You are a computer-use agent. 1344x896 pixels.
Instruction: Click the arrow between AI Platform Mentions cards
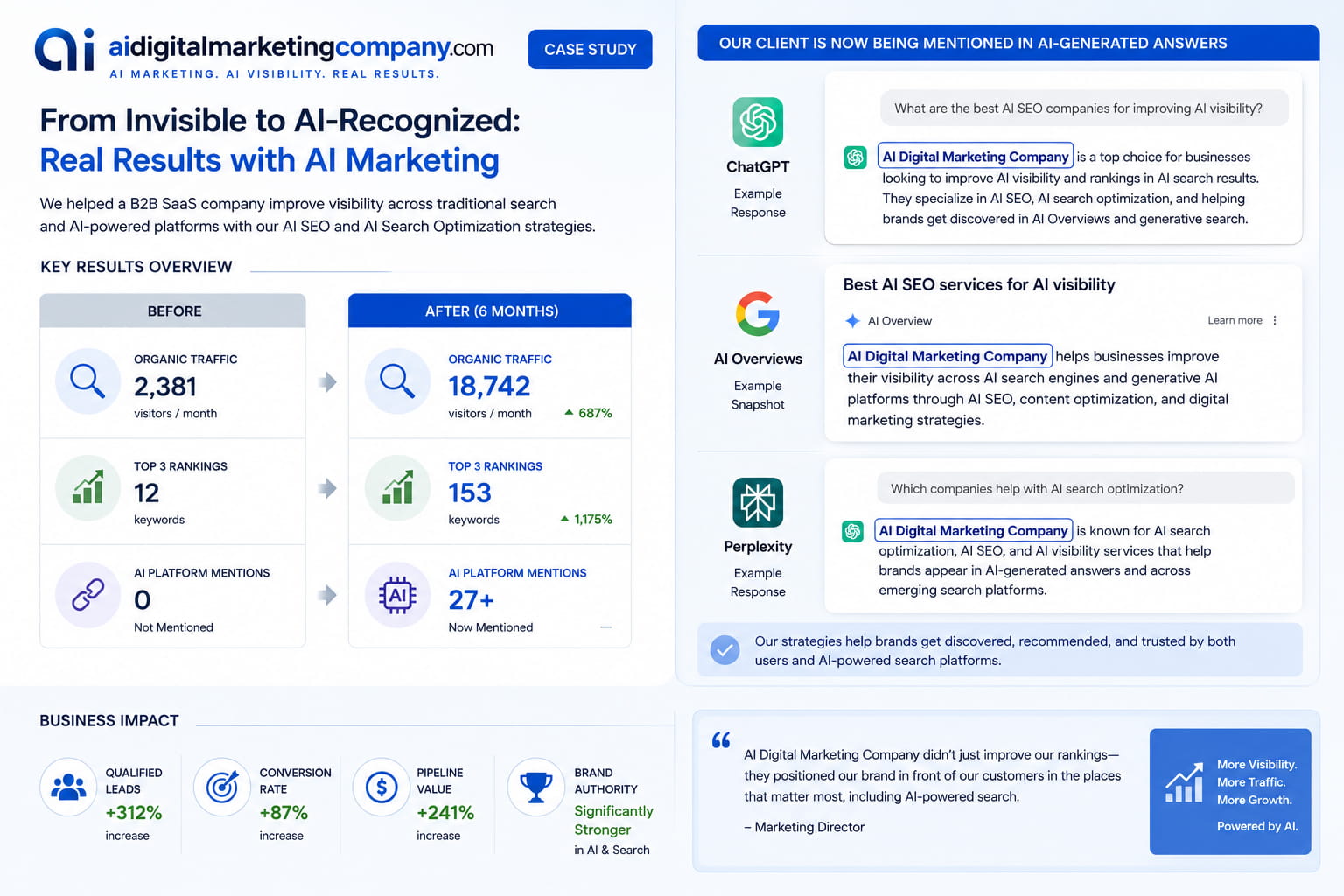click(x=327, y=595)
